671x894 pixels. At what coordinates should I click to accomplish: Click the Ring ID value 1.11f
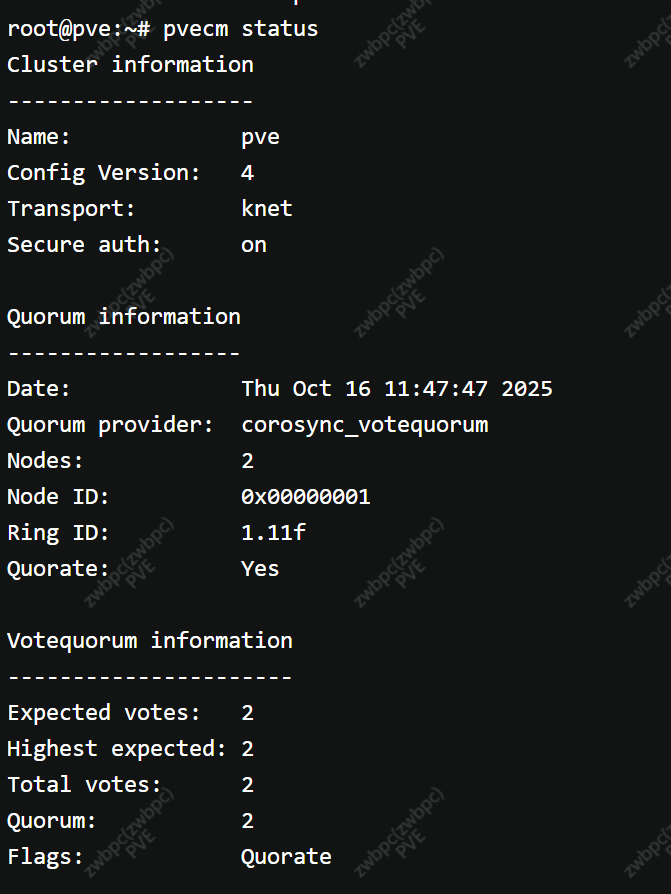click(x=273, y=532)
